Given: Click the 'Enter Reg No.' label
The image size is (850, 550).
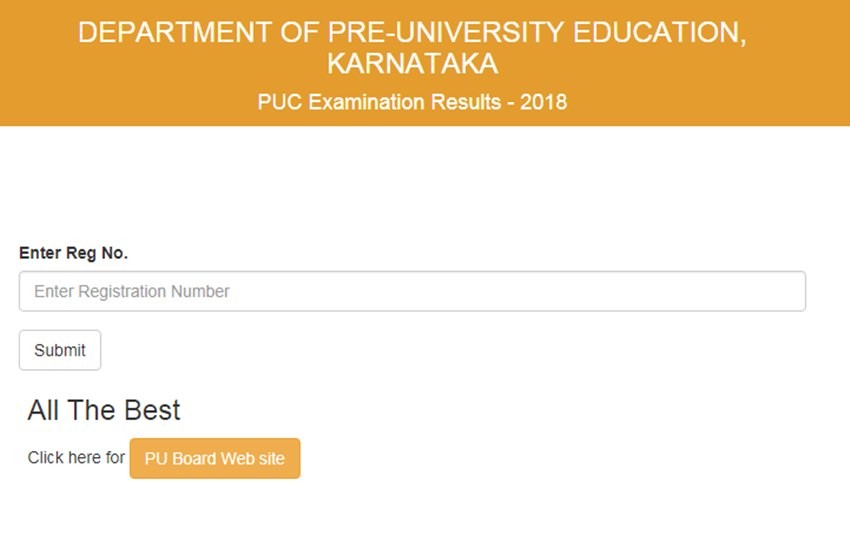Looking at the screenshot, I should (74, 253).
